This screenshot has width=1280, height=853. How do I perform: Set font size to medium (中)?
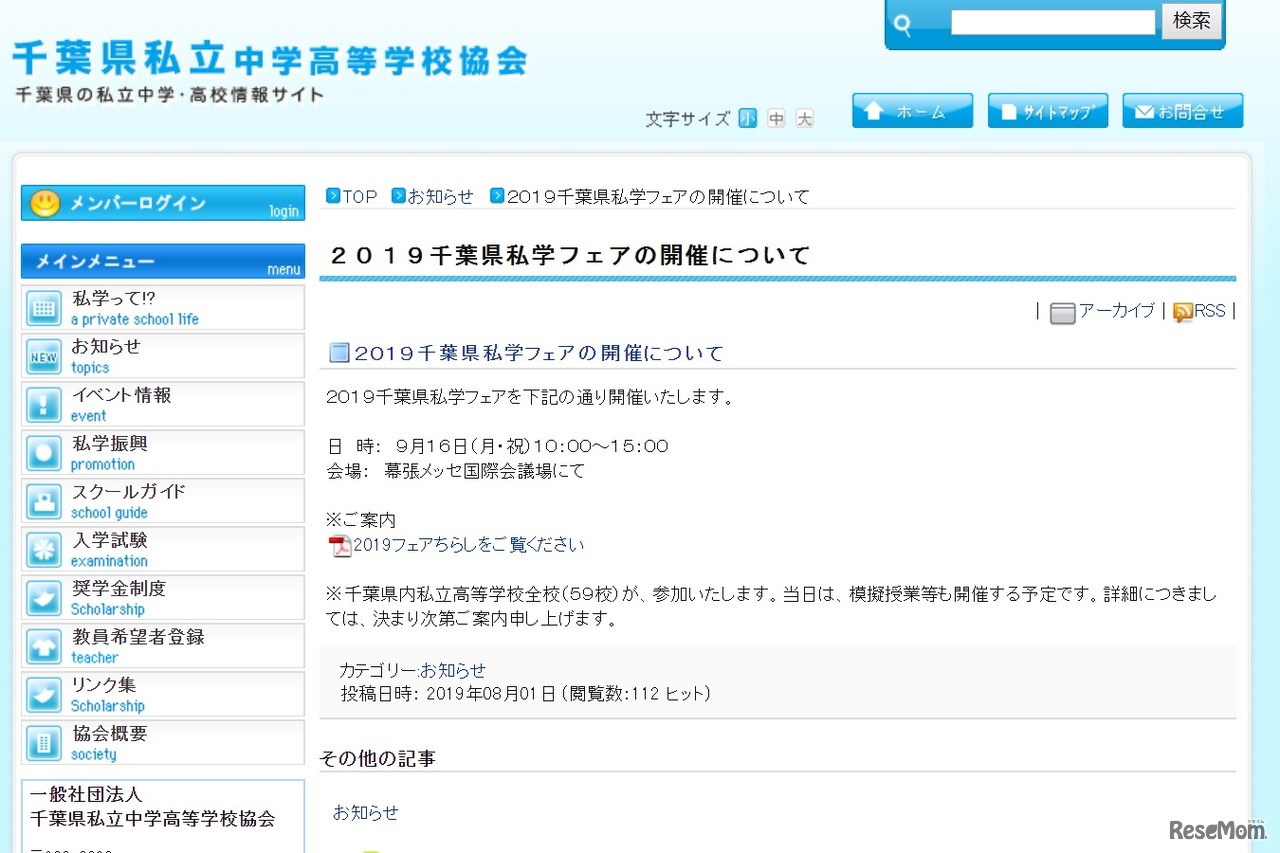[776, 119]
